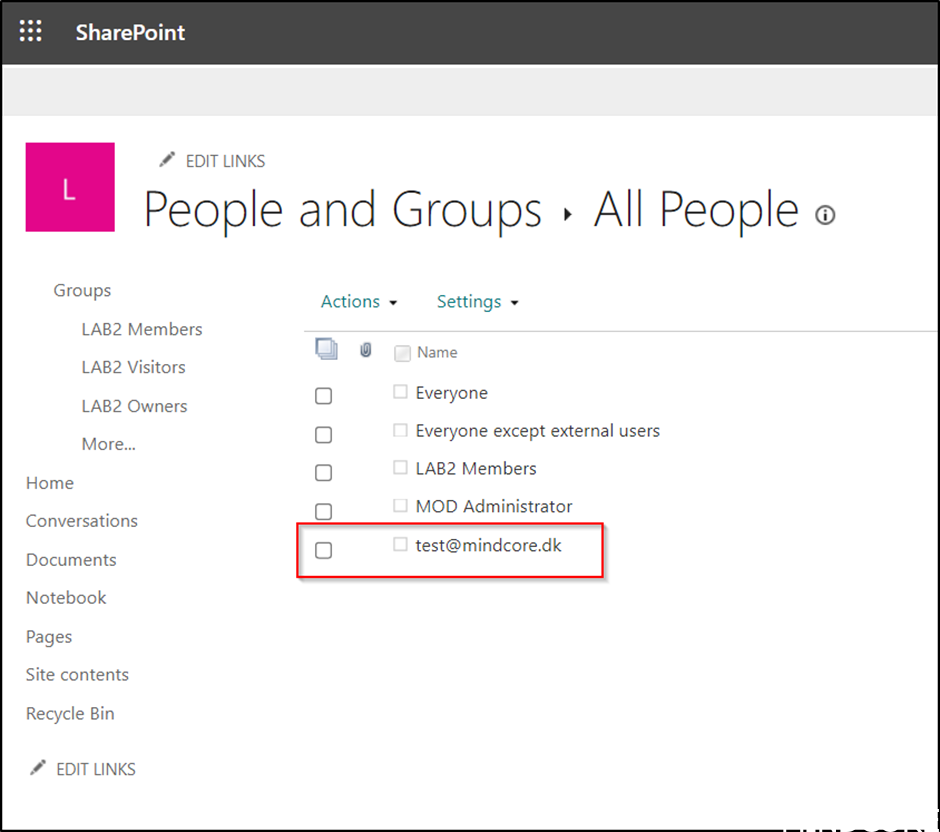Click the select all items icon in header
940x832 pixels.
tap(326, 349)
